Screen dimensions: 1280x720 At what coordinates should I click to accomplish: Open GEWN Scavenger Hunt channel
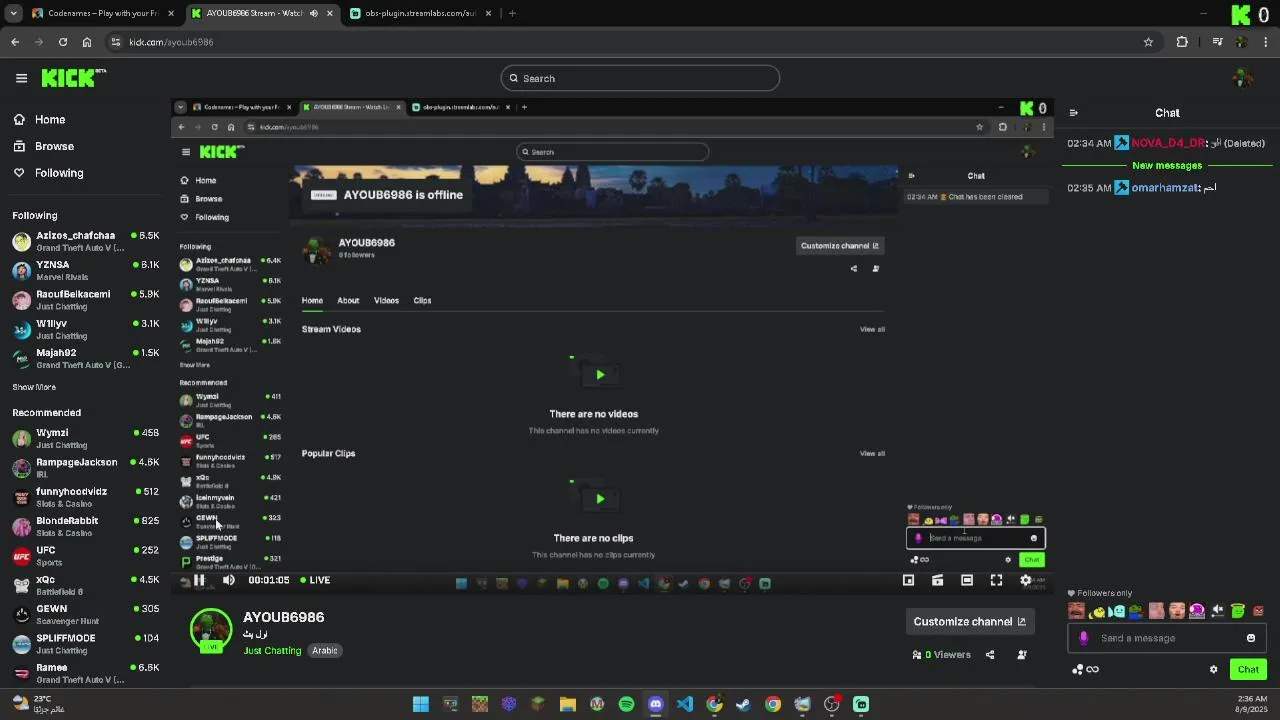coord(85,614)
